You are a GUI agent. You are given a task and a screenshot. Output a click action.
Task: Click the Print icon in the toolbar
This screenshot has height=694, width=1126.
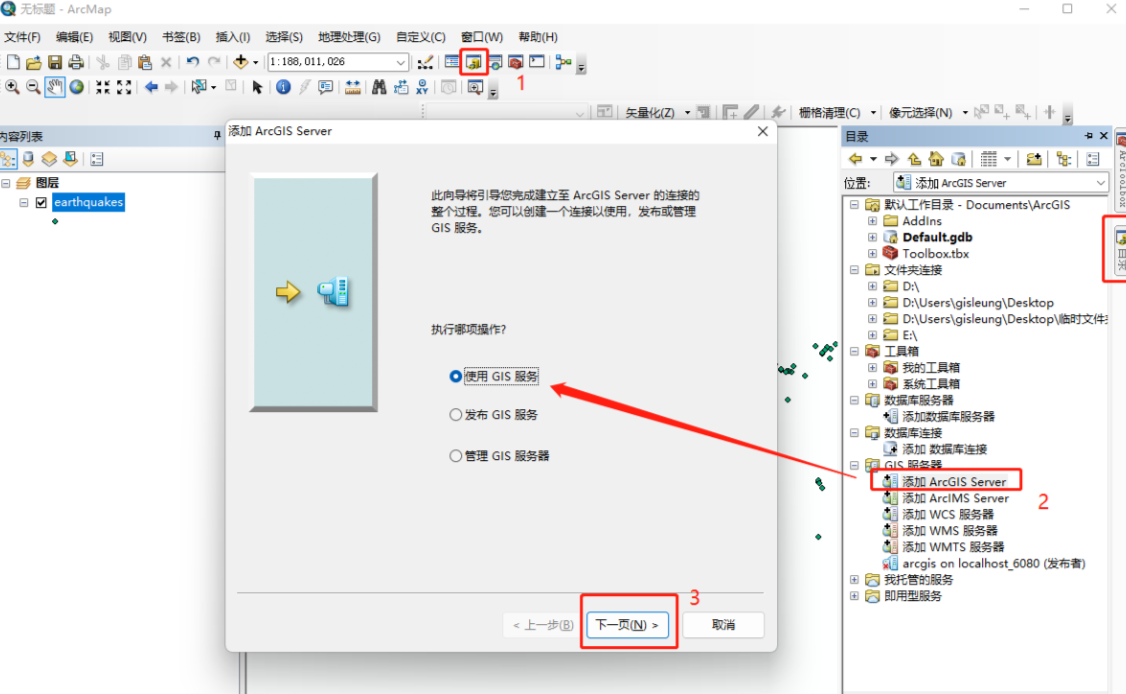[x=75, y=63]
